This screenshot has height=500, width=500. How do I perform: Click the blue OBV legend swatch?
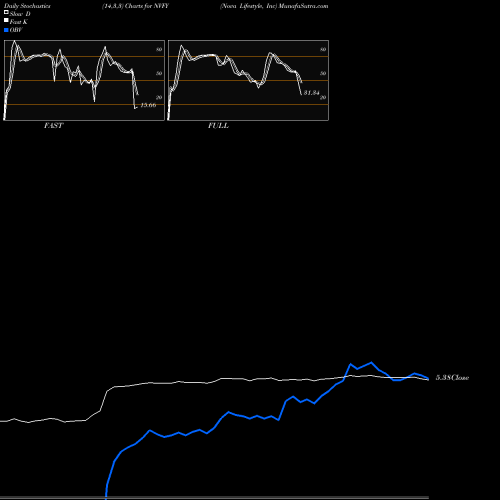tap(6, 30)
